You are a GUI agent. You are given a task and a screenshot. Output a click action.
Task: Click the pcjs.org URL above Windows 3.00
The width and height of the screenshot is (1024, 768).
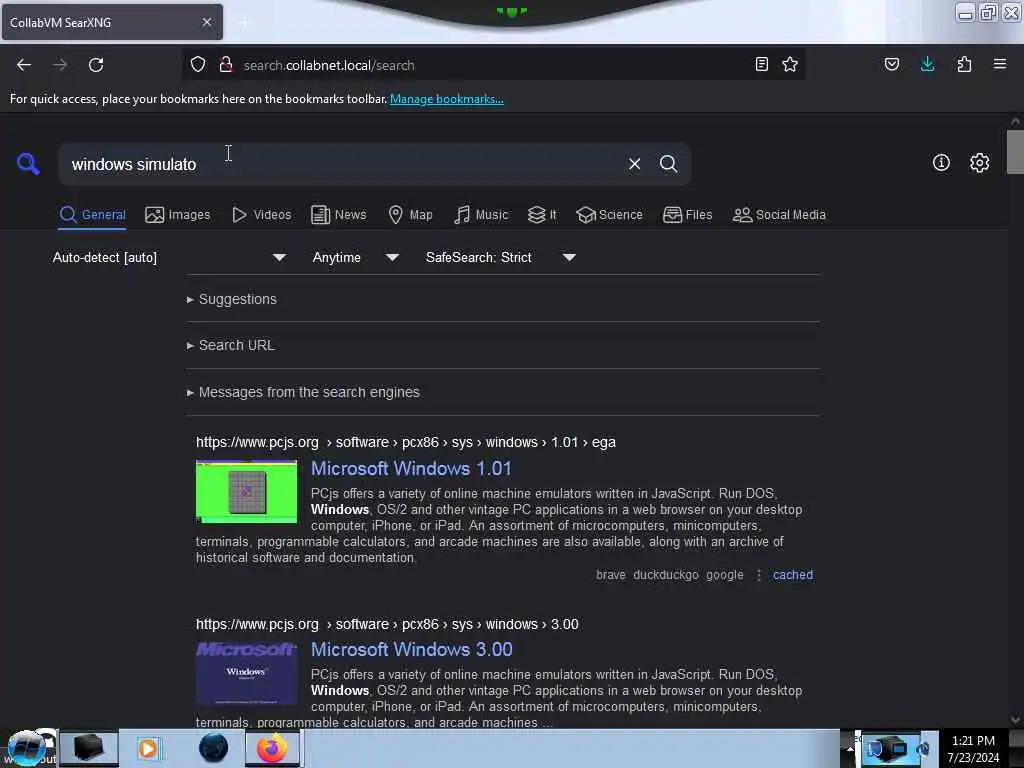(x=387, y=624)
